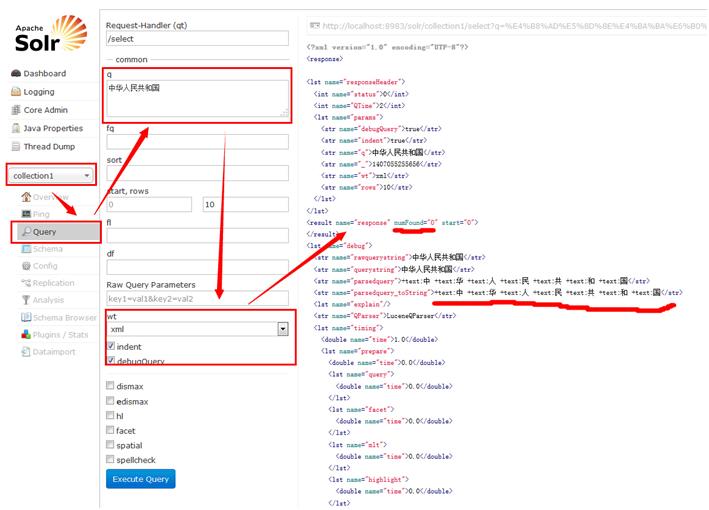Click the q text area resize handle
This screenshot has width=709, height=510.
pos(285,113)
